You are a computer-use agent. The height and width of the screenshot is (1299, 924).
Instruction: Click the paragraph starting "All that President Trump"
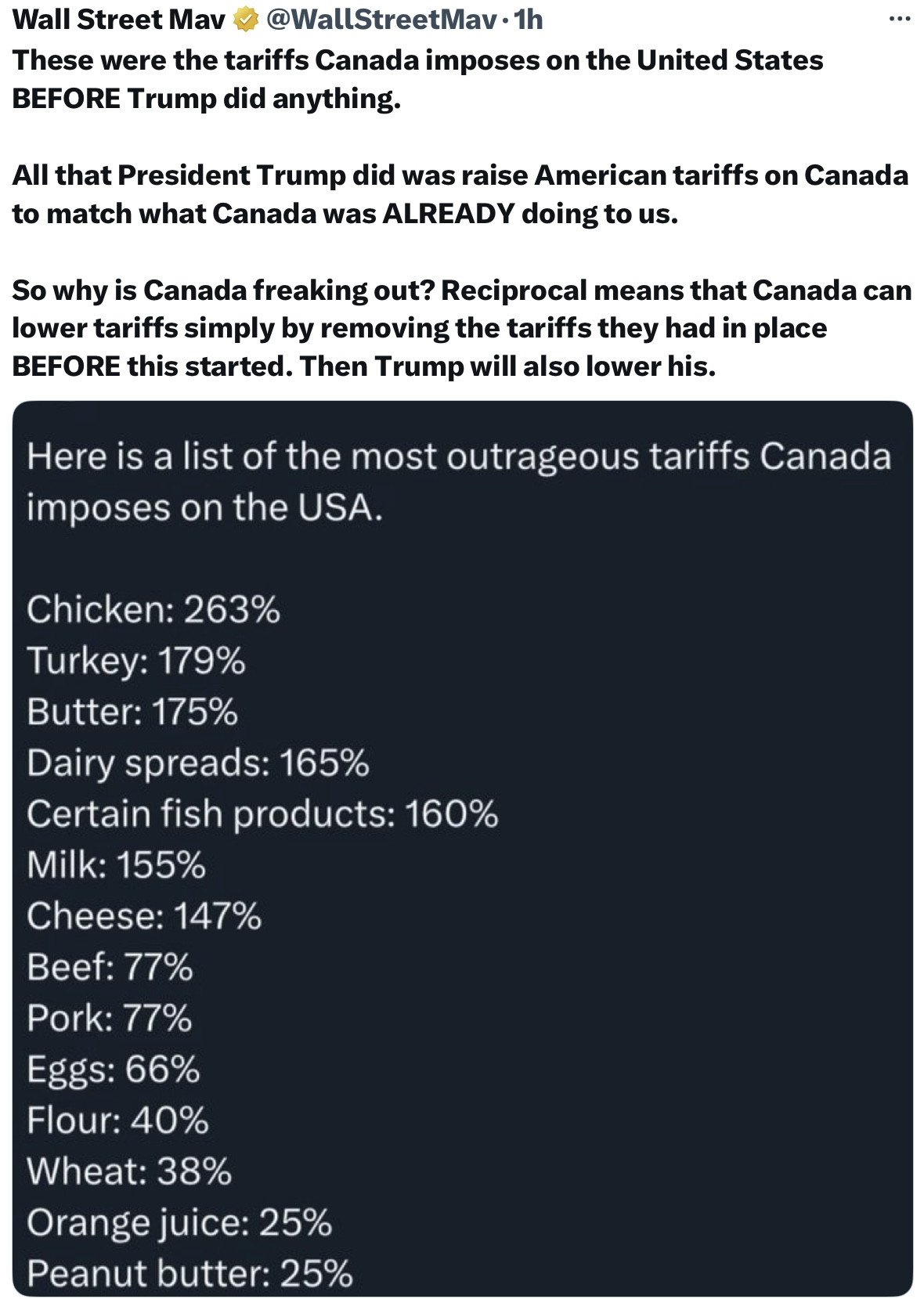460,193
